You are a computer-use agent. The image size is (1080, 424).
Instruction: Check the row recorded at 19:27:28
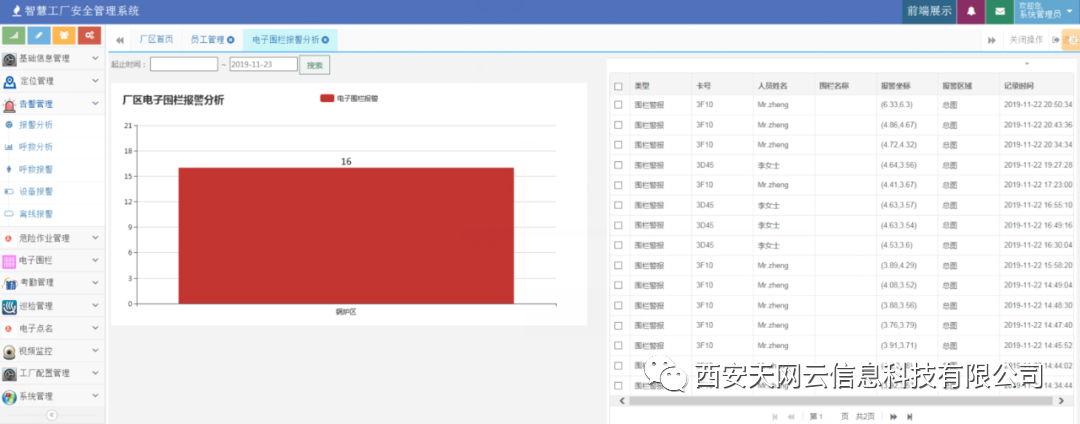(619, 165)
